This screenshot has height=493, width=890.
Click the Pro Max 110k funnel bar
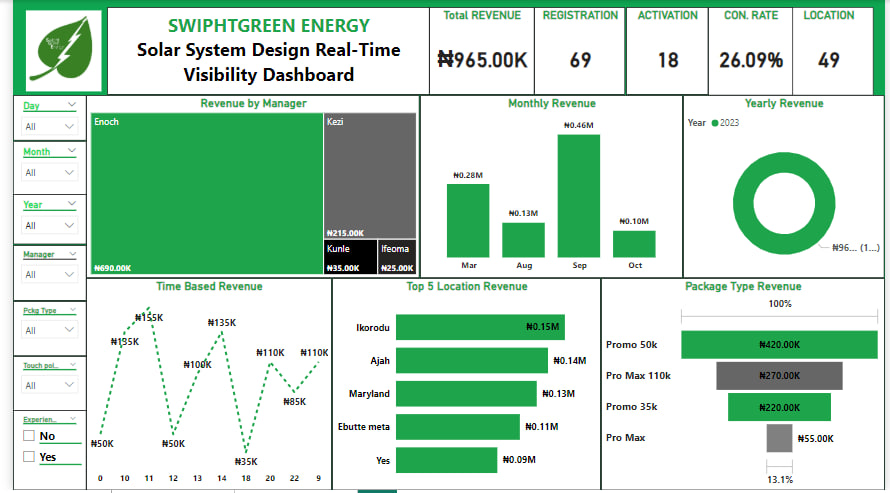[779, 376]
